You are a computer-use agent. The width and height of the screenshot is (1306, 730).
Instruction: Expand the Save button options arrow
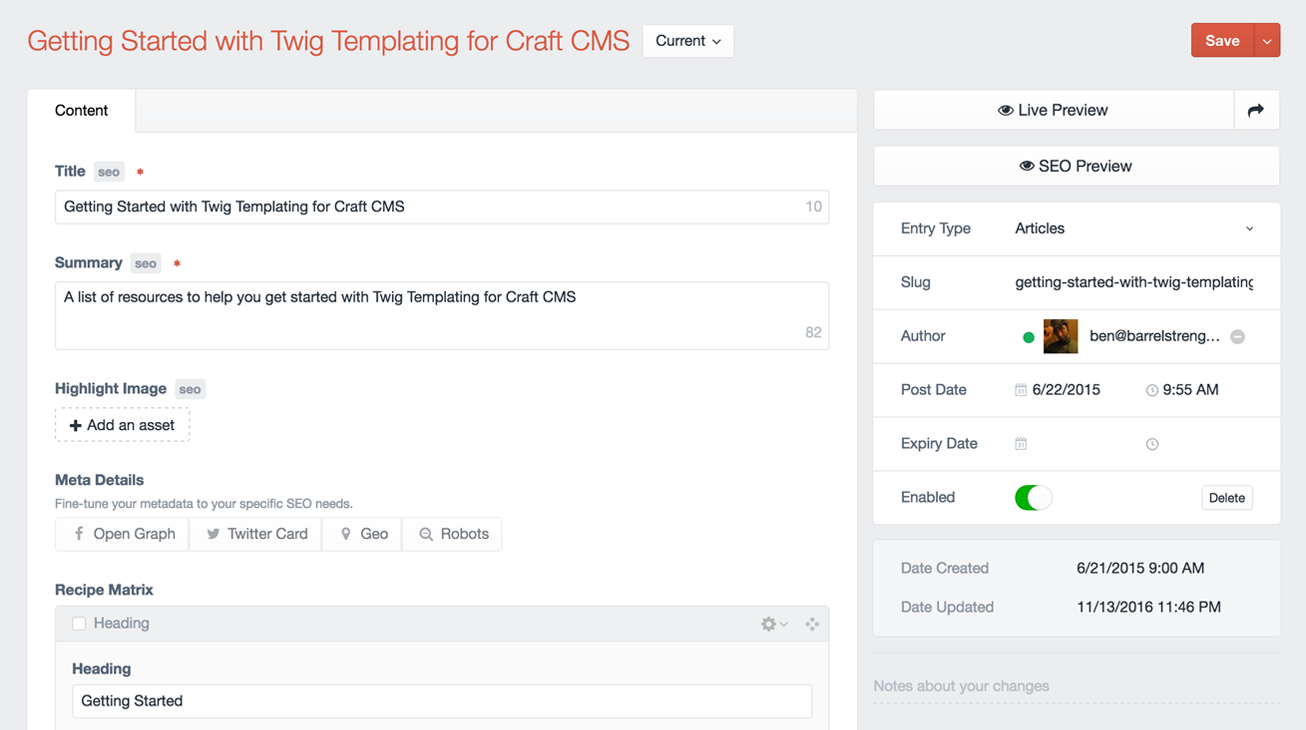tap(1267, 41)
